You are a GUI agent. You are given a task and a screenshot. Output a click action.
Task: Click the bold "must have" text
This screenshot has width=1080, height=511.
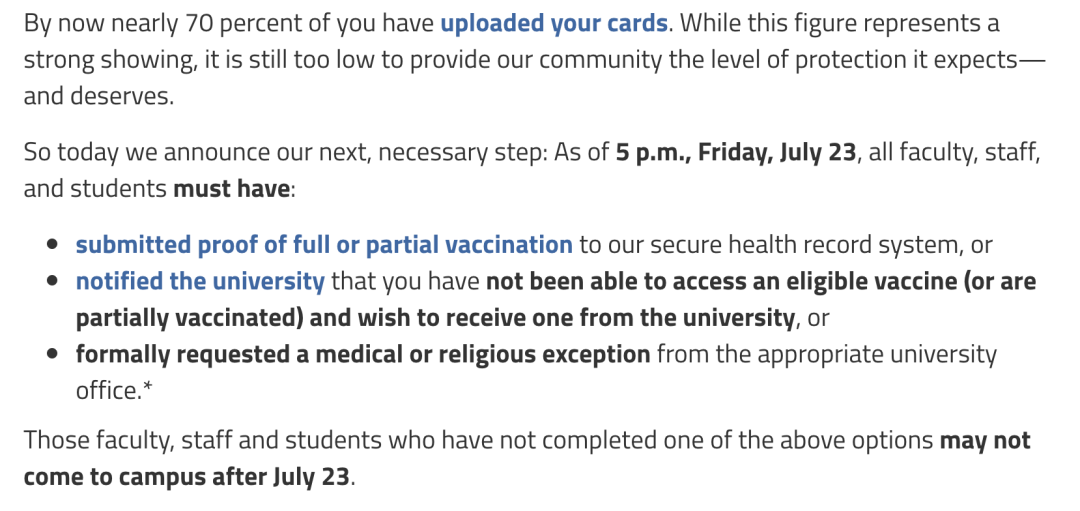232,189
